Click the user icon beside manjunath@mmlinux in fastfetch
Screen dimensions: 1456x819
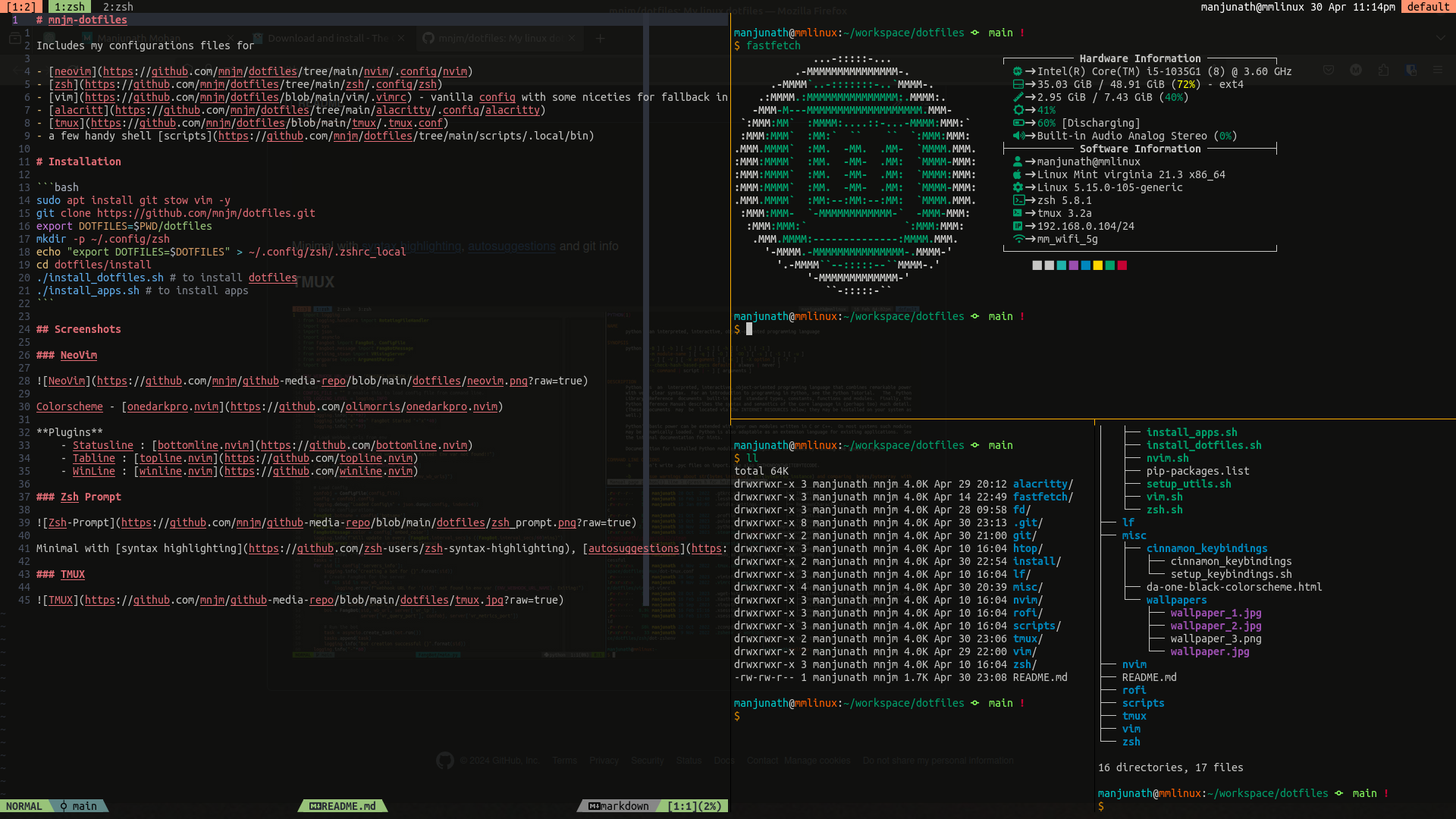click(1018, 162)
